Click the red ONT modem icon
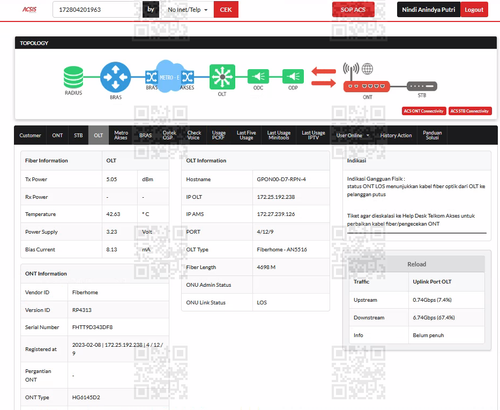500x410 pixels. [367, 86]
